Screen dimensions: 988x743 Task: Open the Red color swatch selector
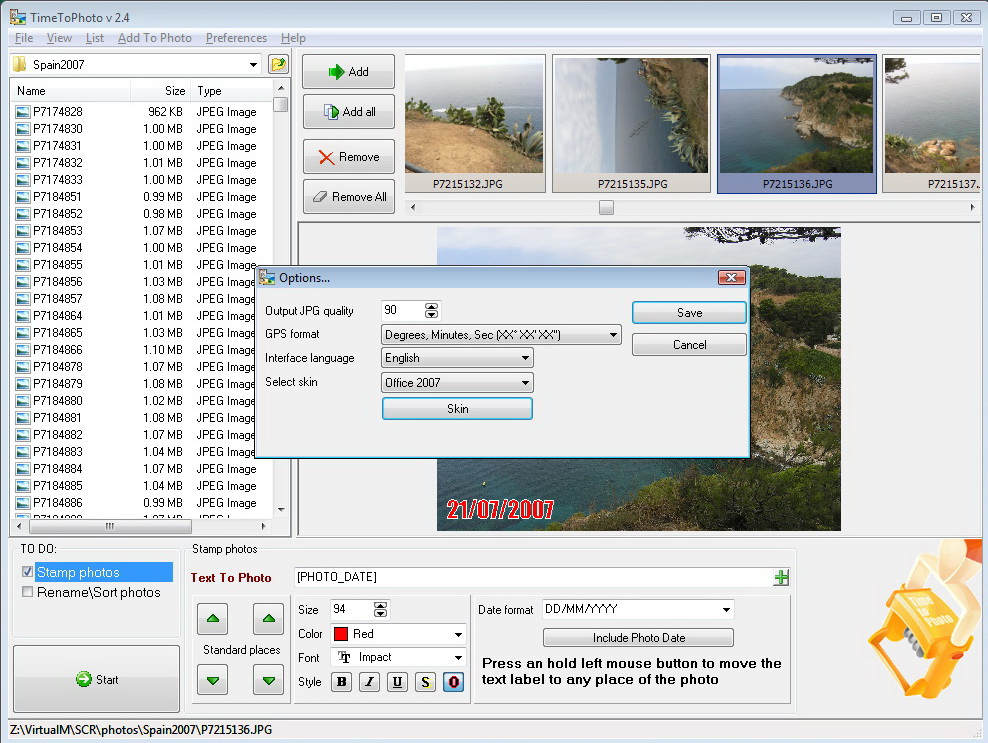tap(399, 634)
